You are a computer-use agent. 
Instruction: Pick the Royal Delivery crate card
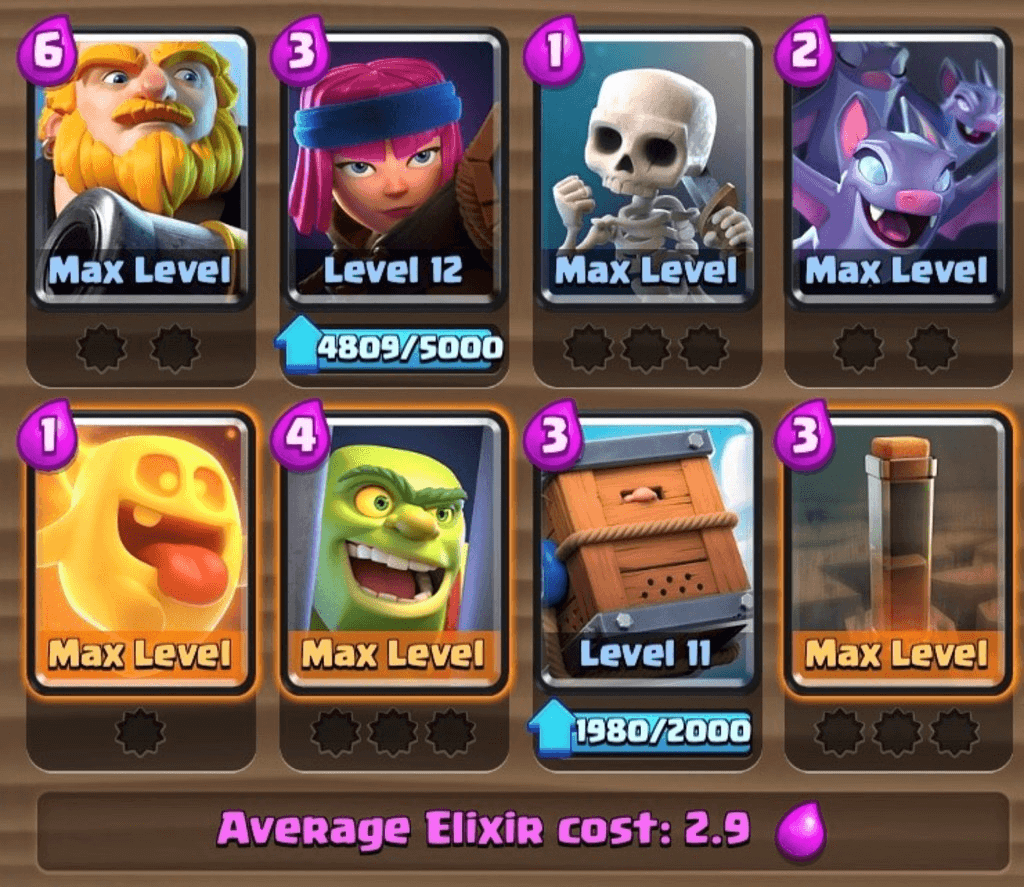(647, 553)
